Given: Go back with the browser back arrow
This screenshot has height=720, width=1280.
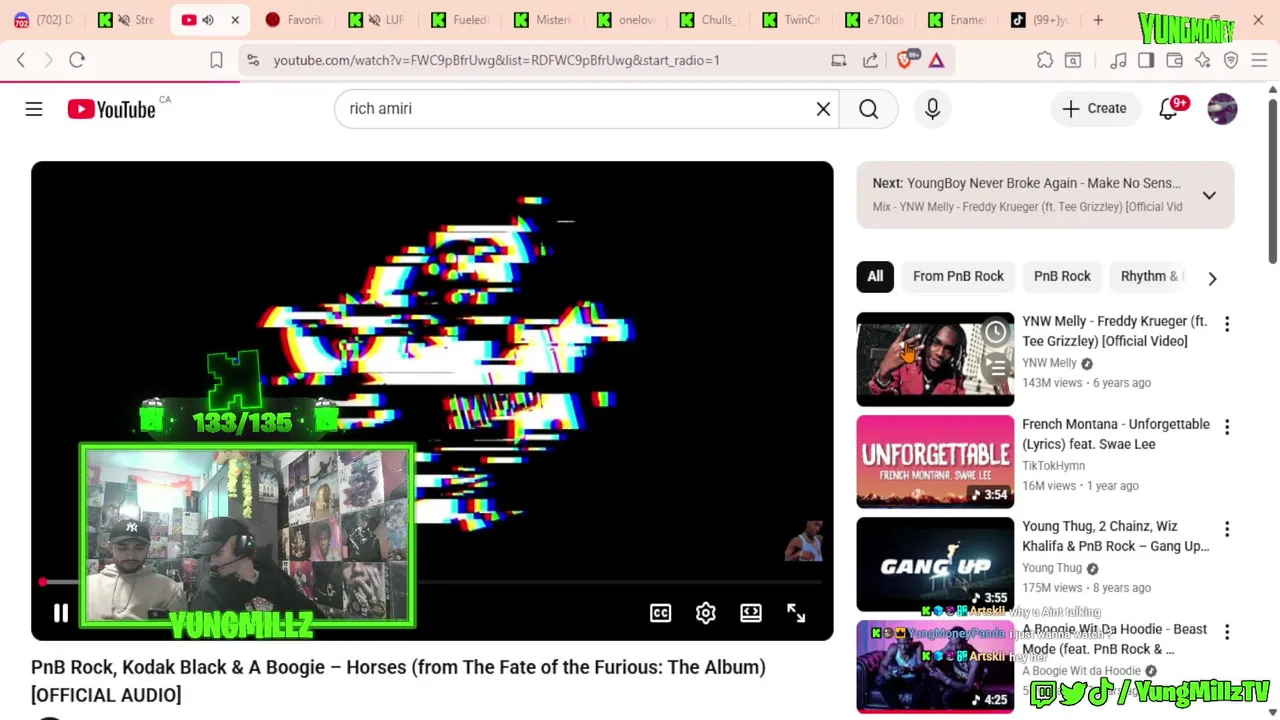Looking at the screenshot, I should coord(21,60).
